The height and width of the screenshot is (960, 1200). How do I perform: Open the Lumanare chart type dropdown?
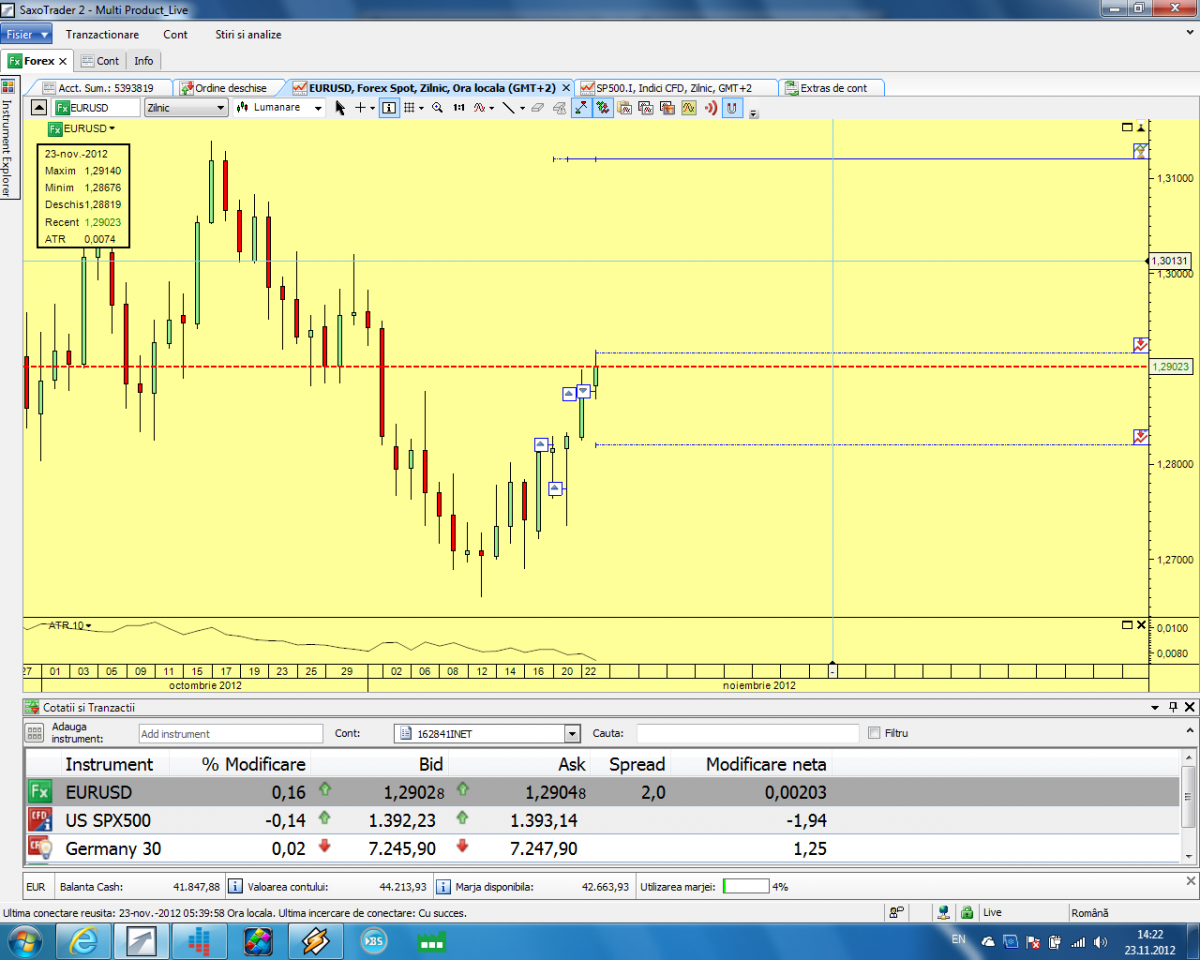tap(280, 108)
